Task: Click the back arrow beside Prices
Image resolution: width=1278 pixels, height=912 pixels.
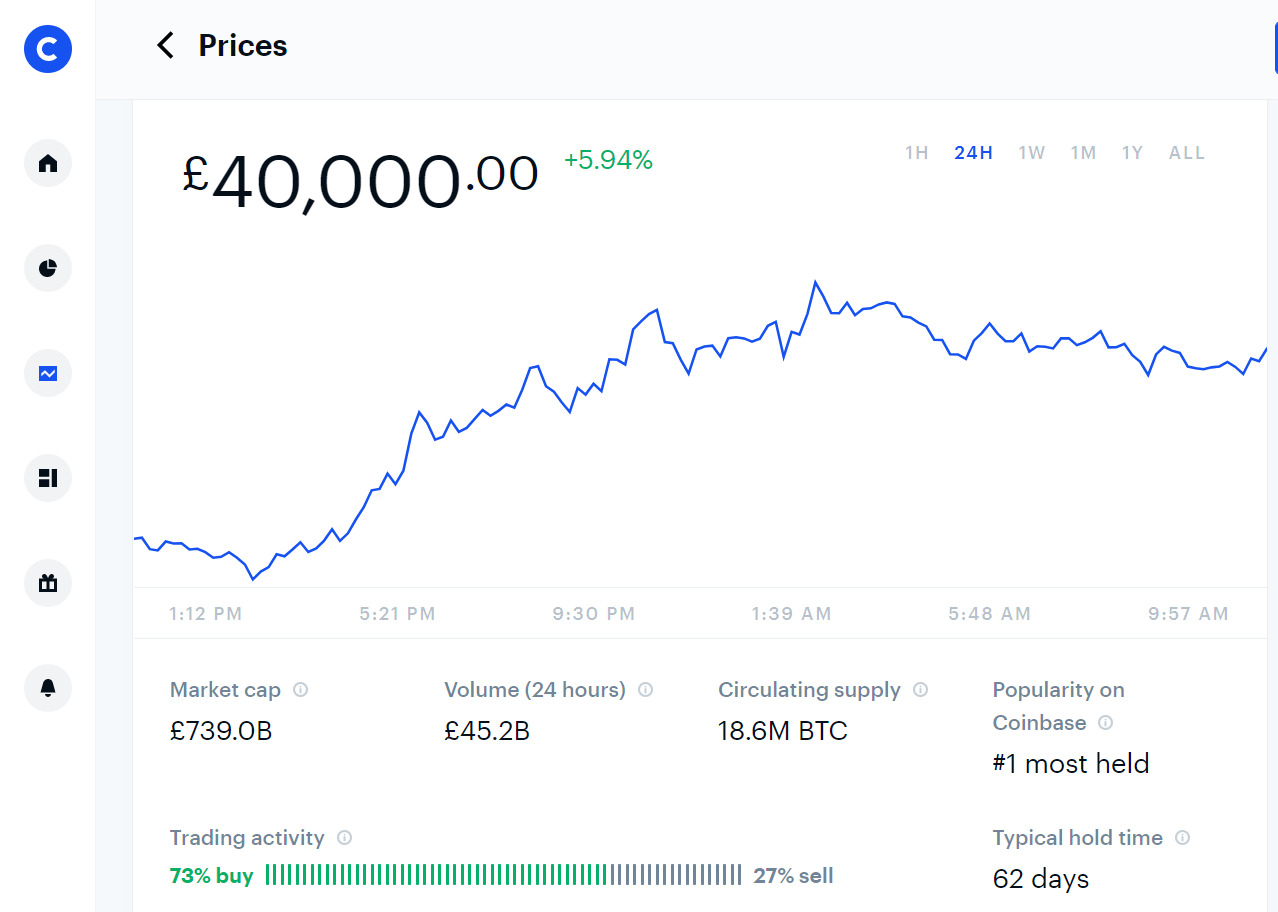Action: 166,45
